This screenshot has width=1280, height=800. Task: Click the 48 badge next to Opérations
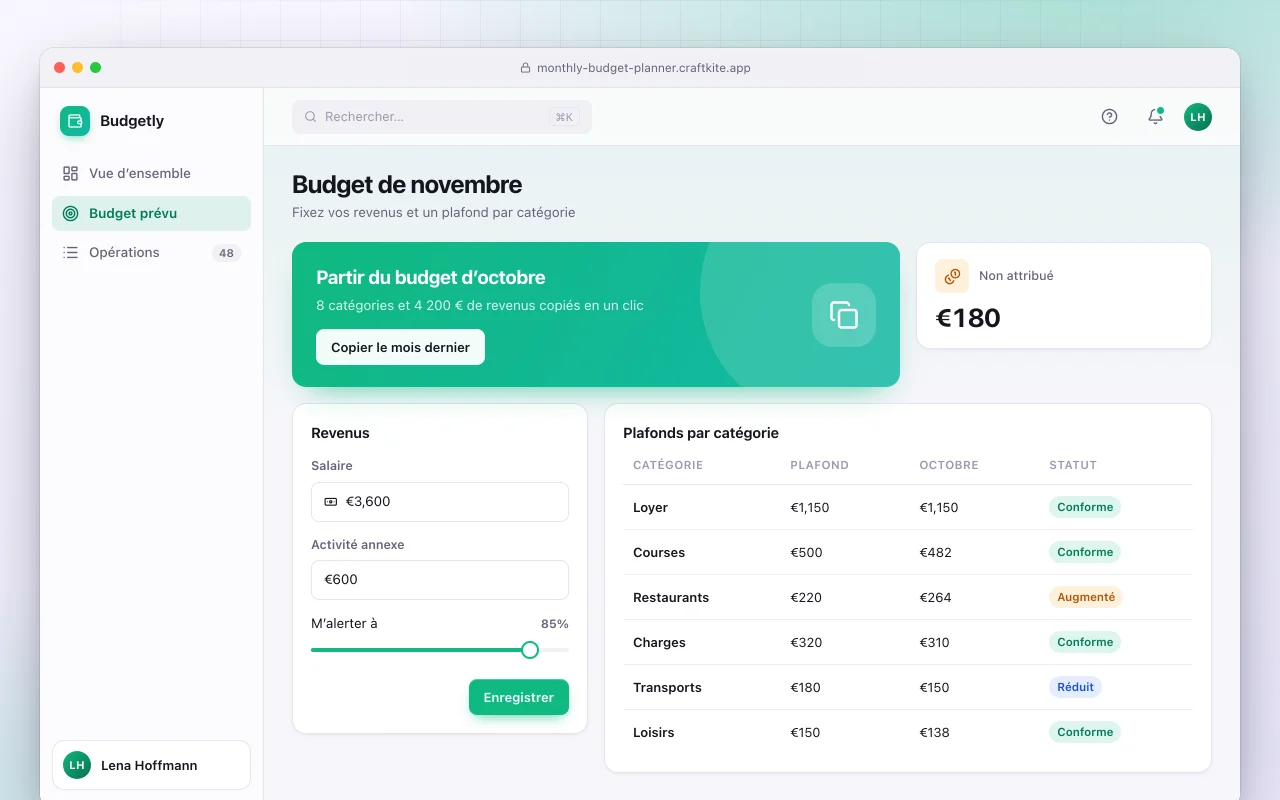click(226, 253)
